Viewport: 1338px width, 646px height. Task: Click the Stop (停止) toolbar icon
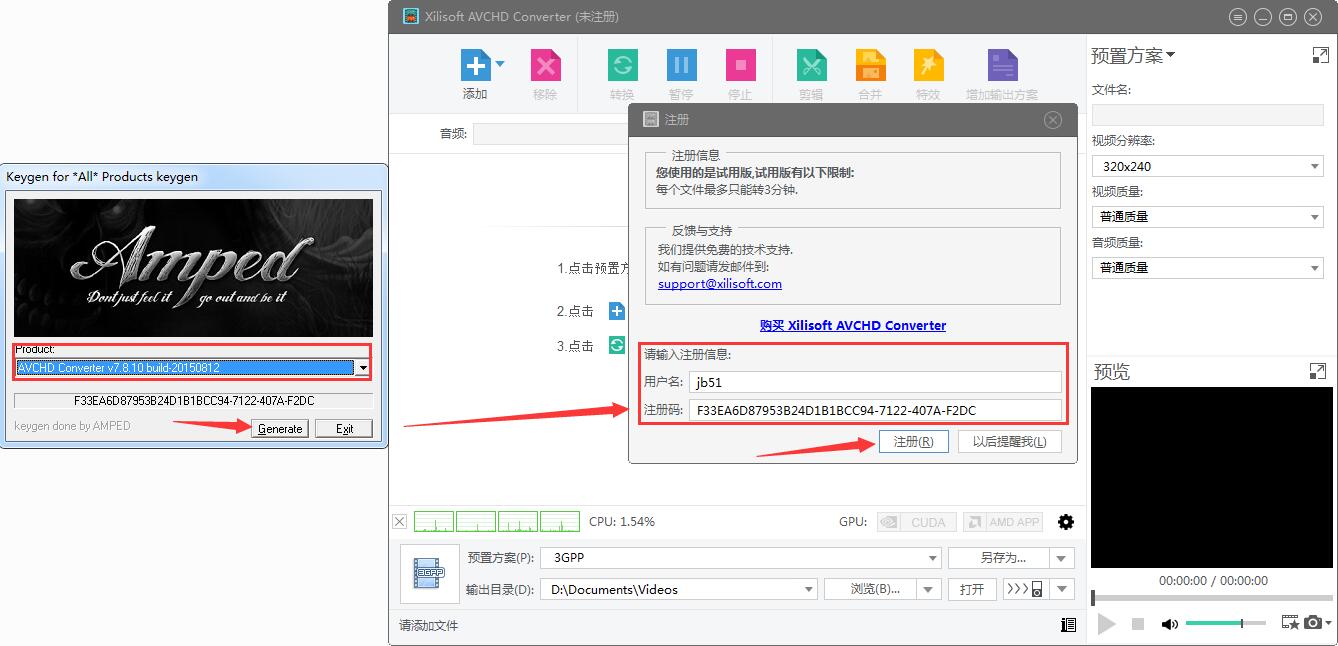tap(740, 66)
